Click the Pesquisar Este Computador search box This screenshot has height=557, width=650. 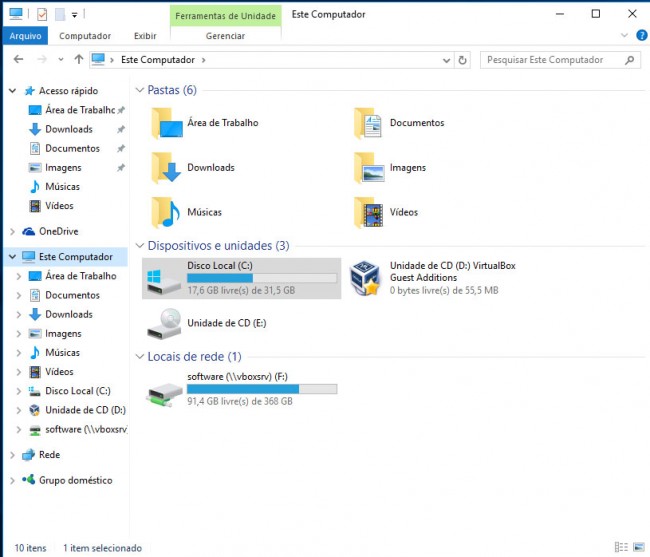[x=560, y=60]
